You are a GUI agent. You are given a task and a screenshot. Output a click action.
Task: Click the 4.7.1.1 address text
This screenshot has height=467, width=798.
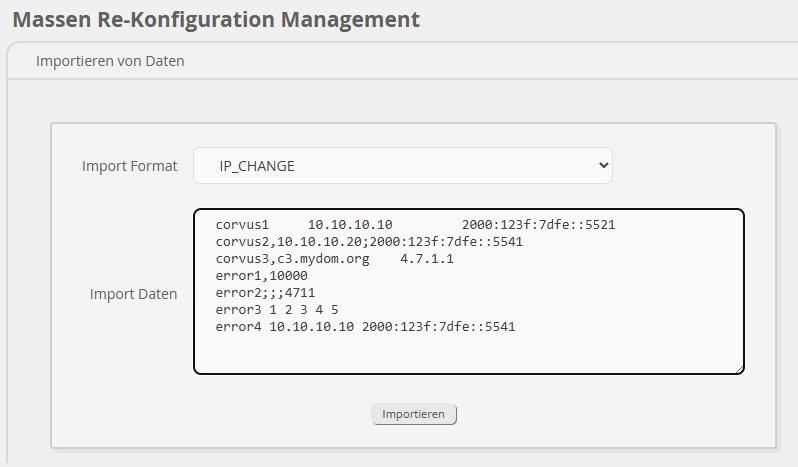[427, 259]
